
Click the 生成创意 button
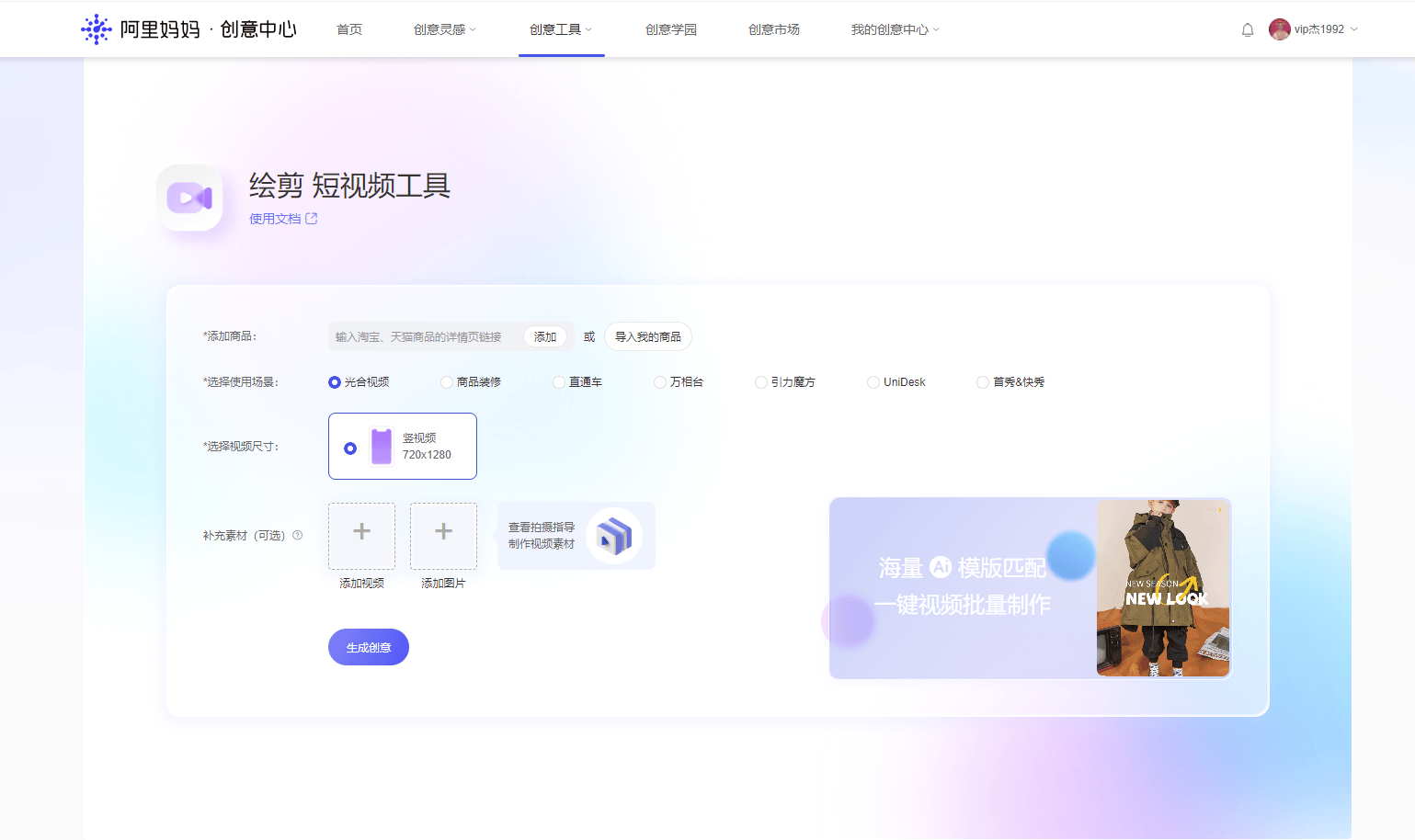point(368,647)
